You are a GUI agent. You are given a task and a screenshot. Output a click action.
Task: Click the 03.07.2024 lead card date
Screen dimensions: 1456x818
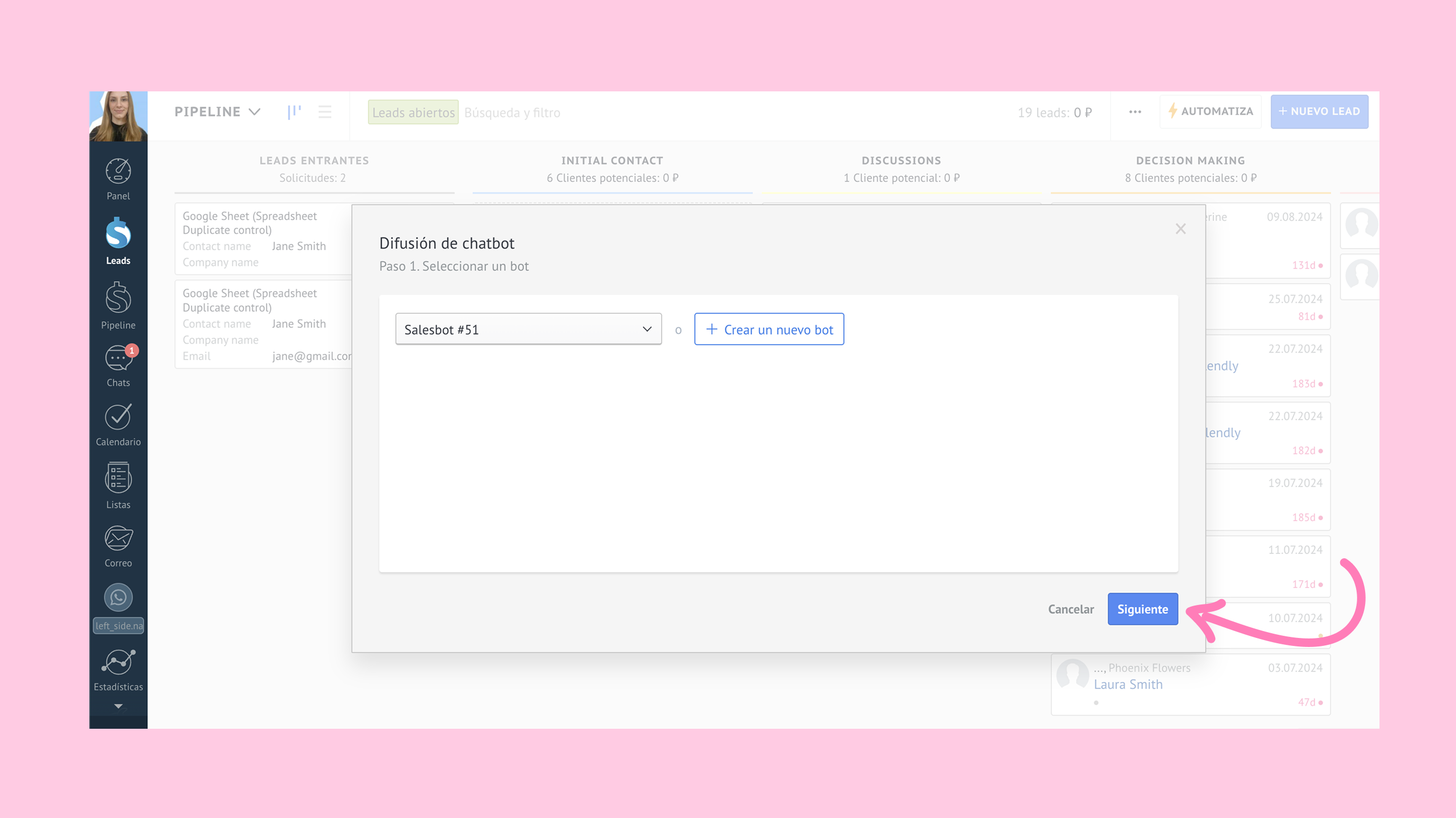(1295, 668)
